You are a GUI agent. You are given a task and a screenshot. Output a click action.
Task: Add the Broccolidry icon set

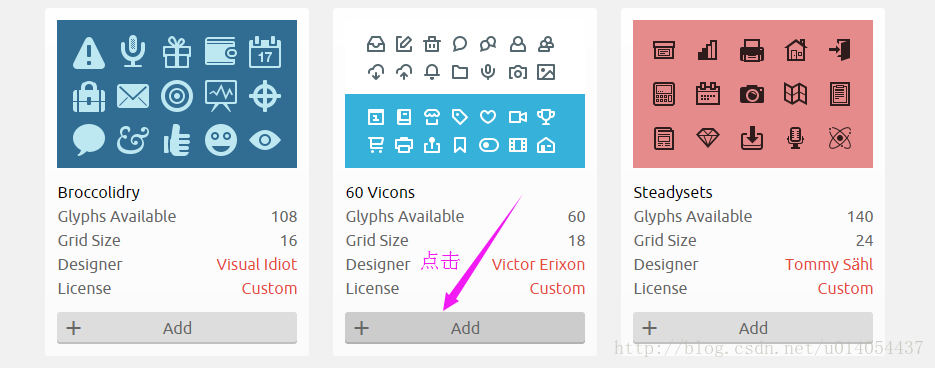tap(177, 327)
